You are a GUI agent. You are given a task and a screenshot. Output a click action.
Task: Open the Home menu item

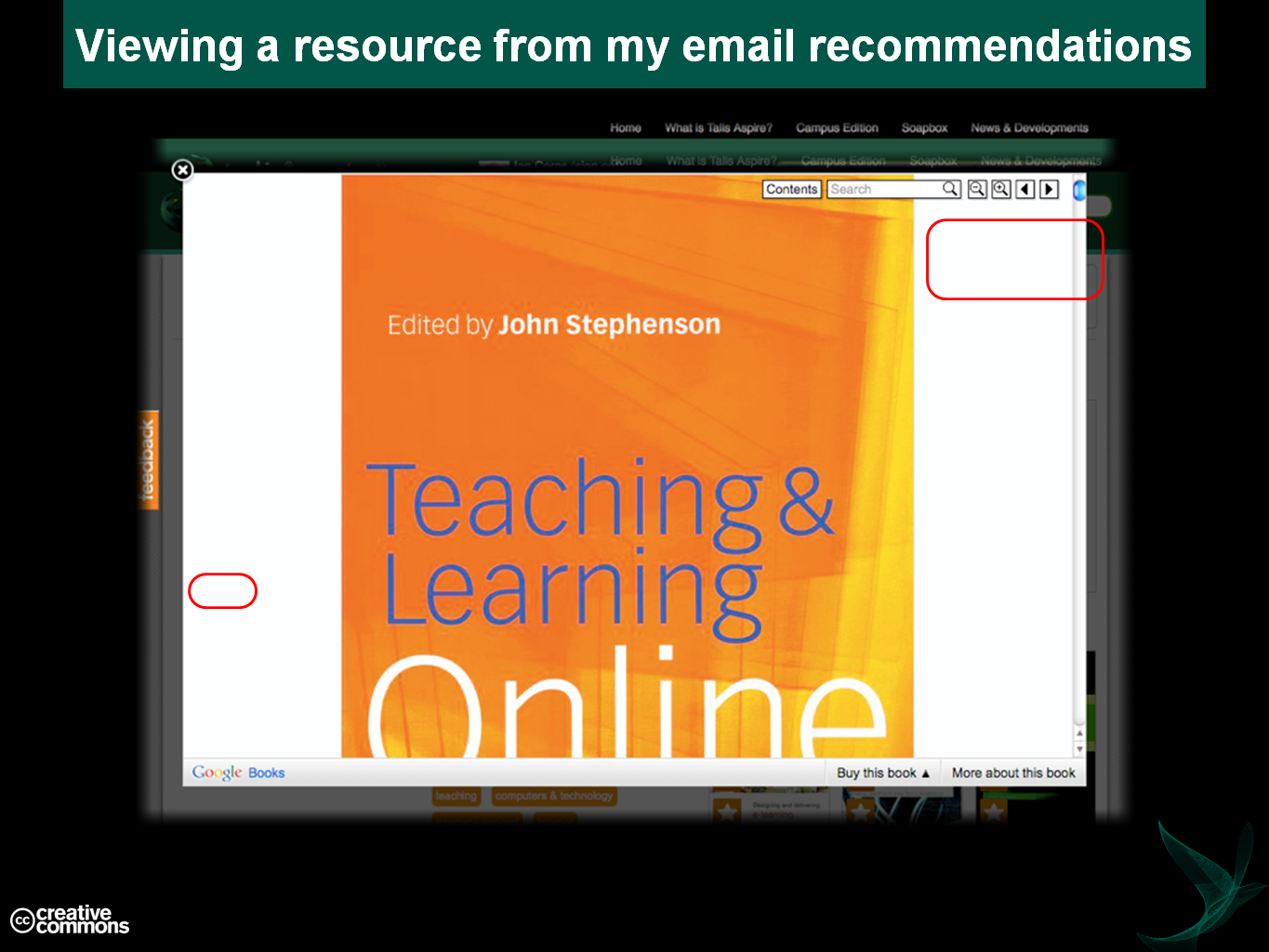pos(626,128)
